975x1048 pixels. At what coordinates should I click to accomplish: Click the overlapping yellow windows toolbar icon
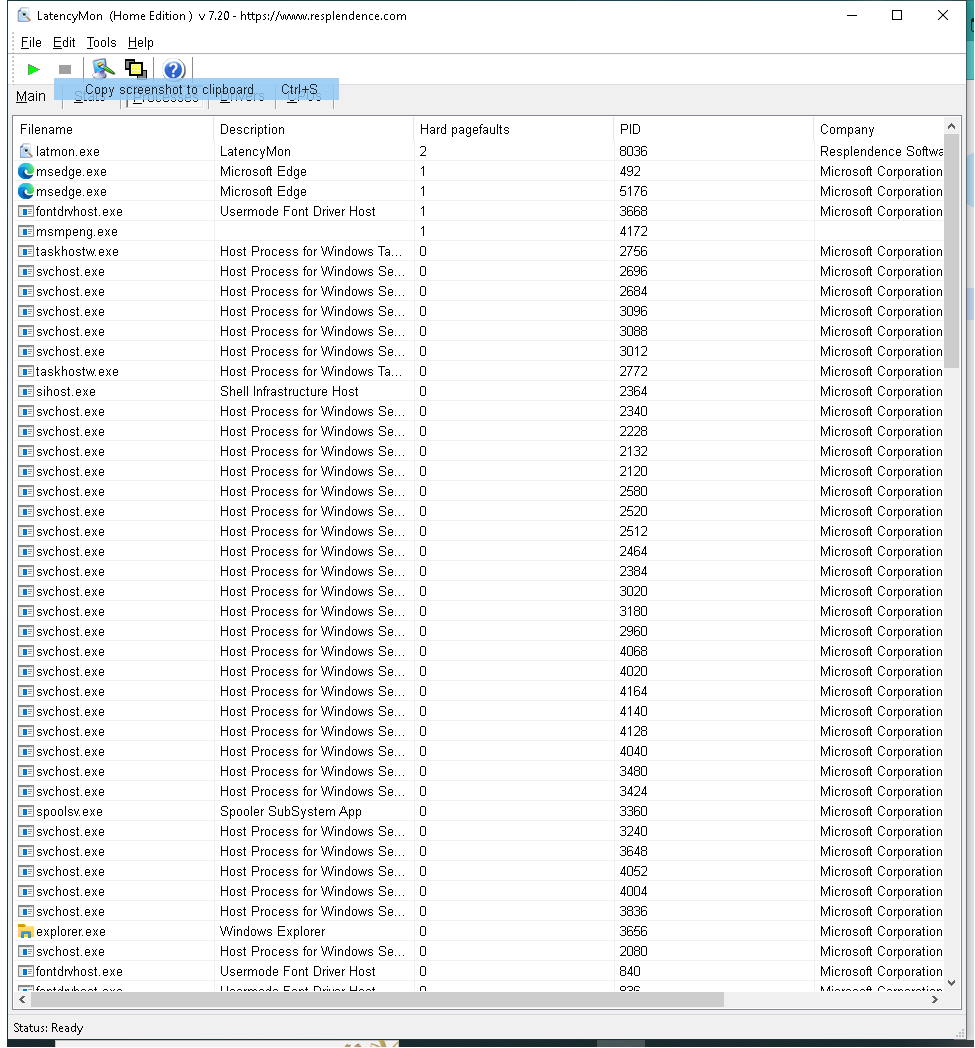tap(136, 69)
